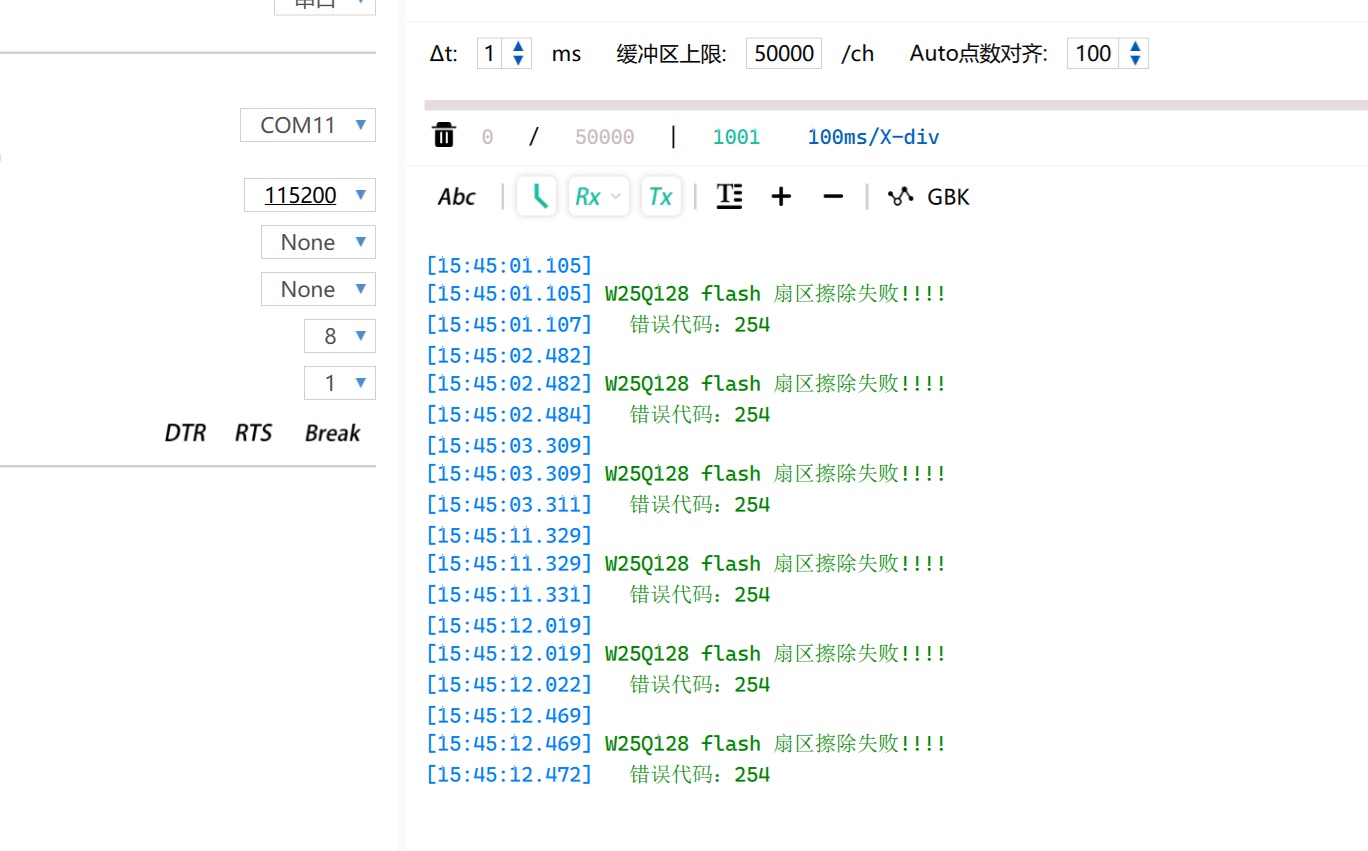This screenshot has height=851, width=1368.
Task: Decrement Δt with the down arrow
Action: point(518,60)
